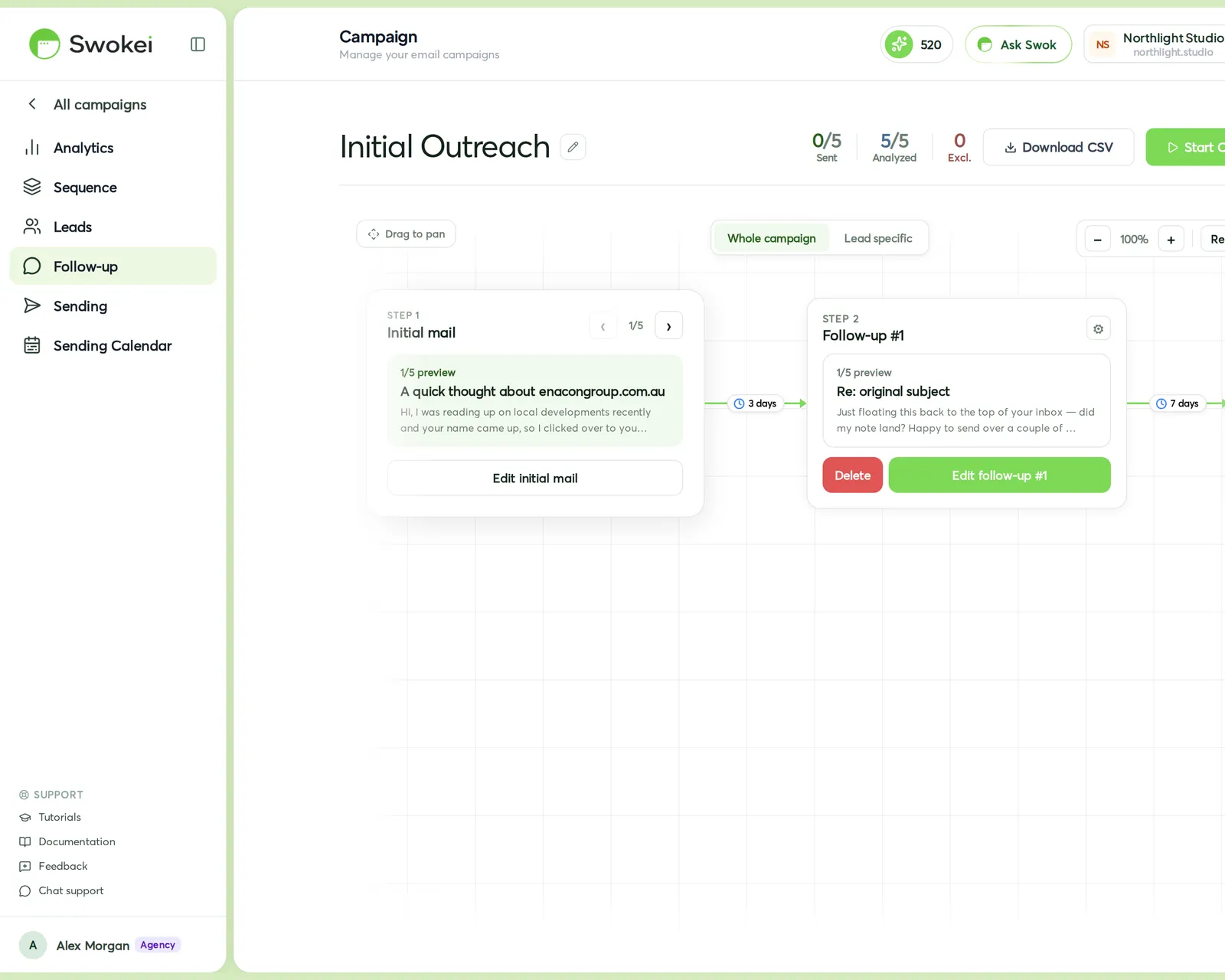Open the Analytics section
Image resolution: width=1225 pixels, height=980 pixels.
tap(113, 148)
